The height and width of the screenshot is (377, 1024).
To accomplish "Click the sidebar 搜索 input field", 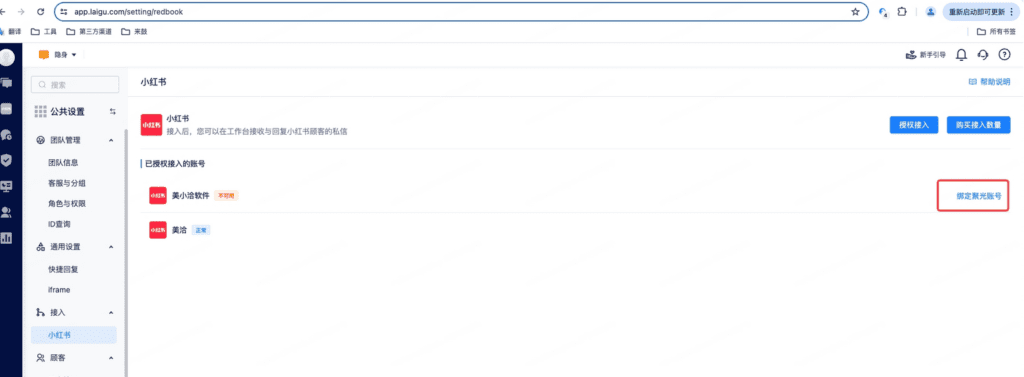I will [x=75, y=84].
